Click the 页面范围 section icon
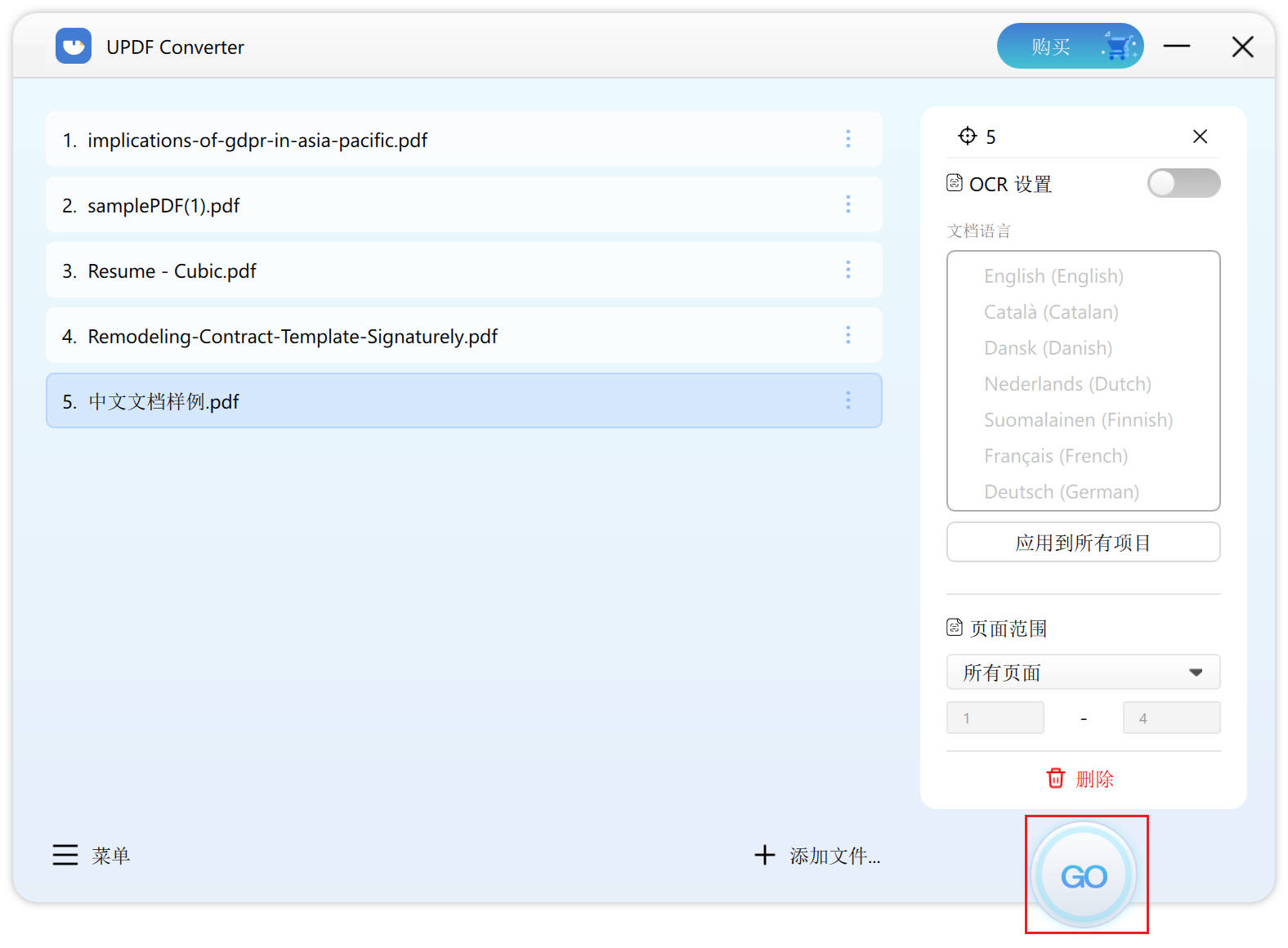 955,628
